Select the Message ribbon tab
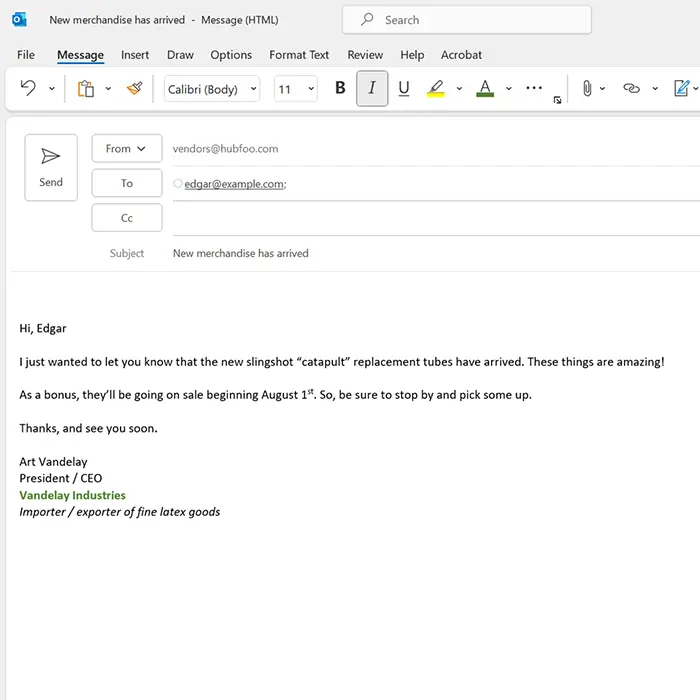 pos(80,55)
